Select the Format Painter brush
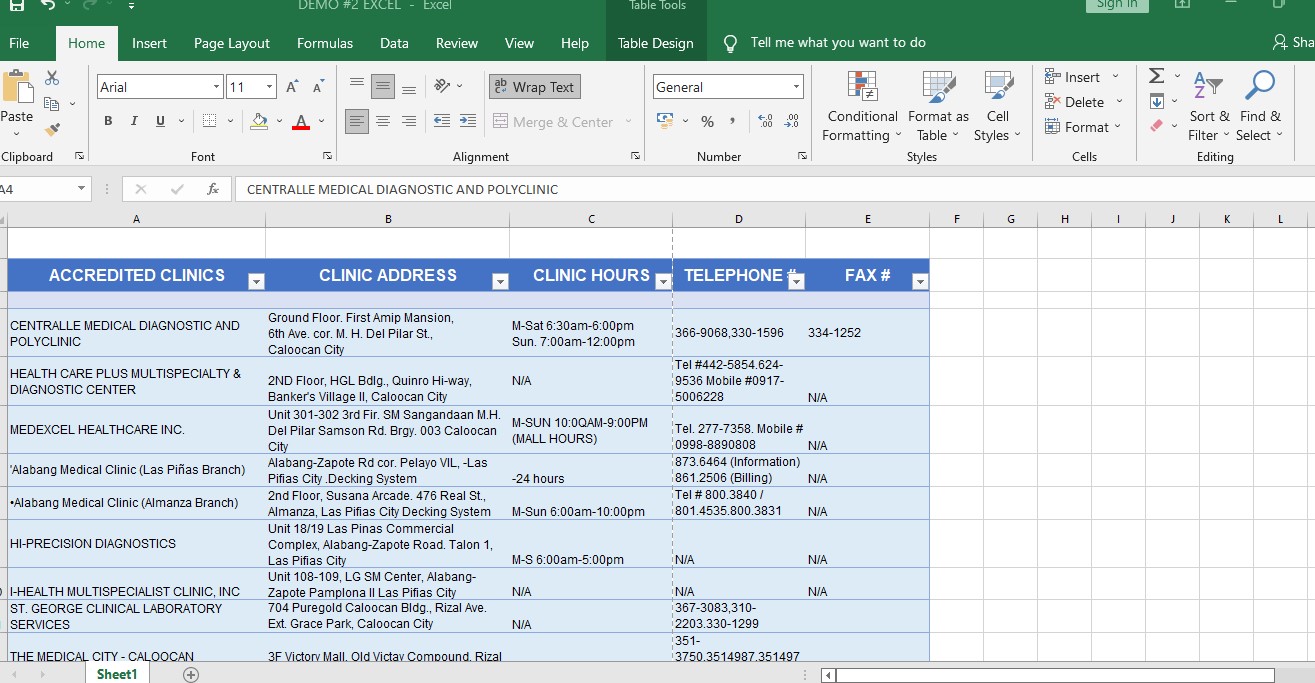The width and height of the screenshot is (1315, 683). (52, 130)
